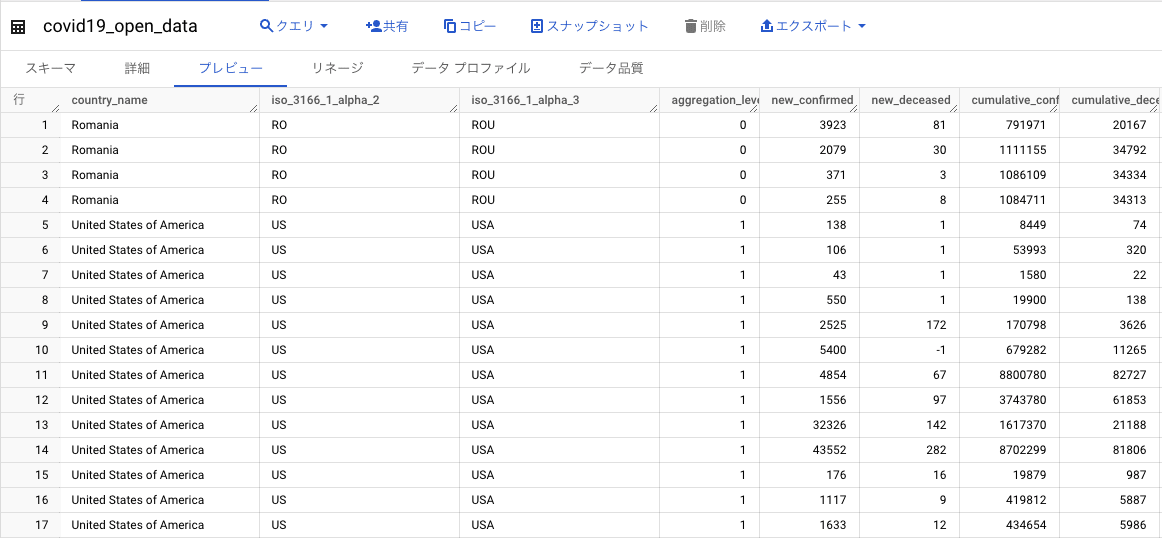This screenshot has height=538, width=1162.
Task: Click the magnifier icon beside クエリ
Action: 267,26
